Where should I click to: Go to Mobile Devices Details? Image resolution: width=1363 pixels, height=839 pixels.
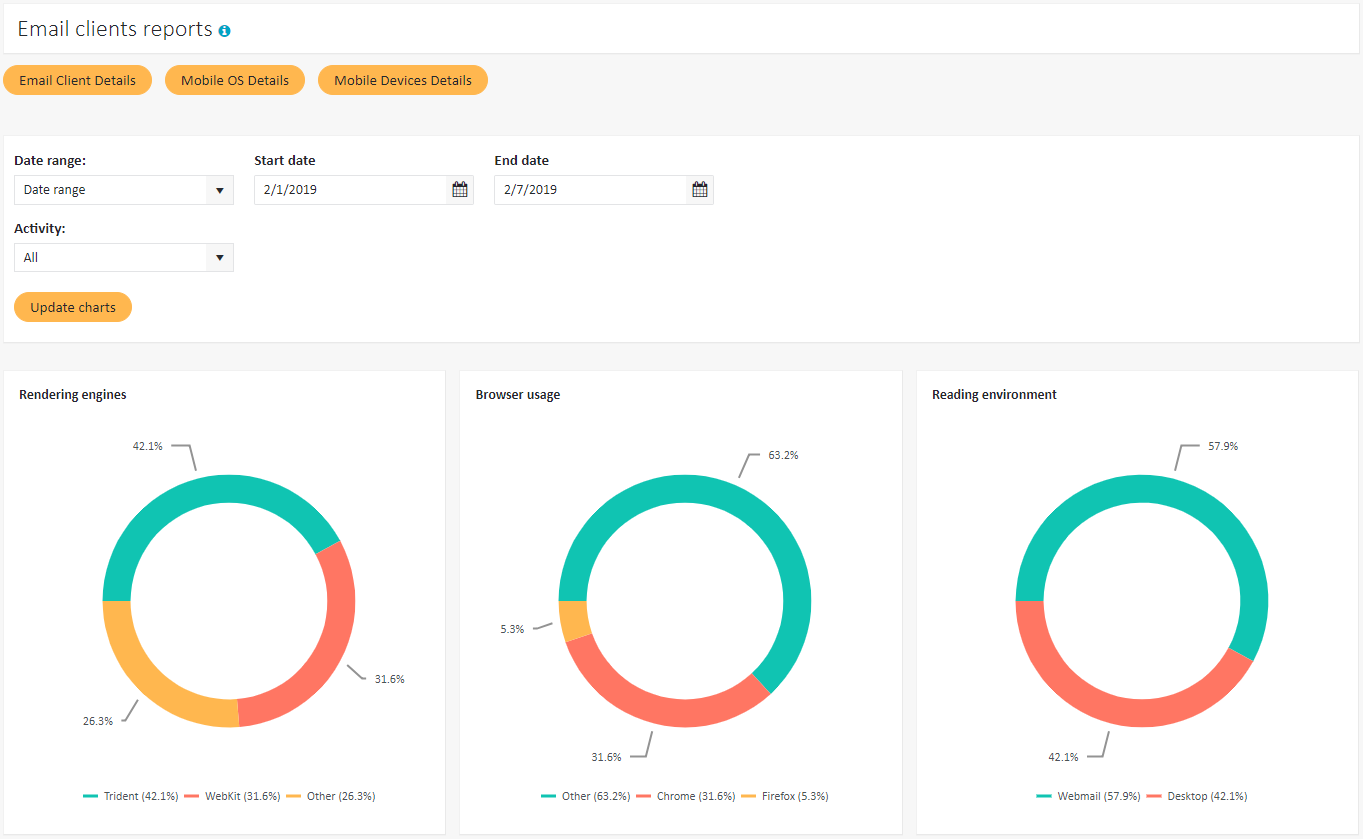tap(403, 81)
